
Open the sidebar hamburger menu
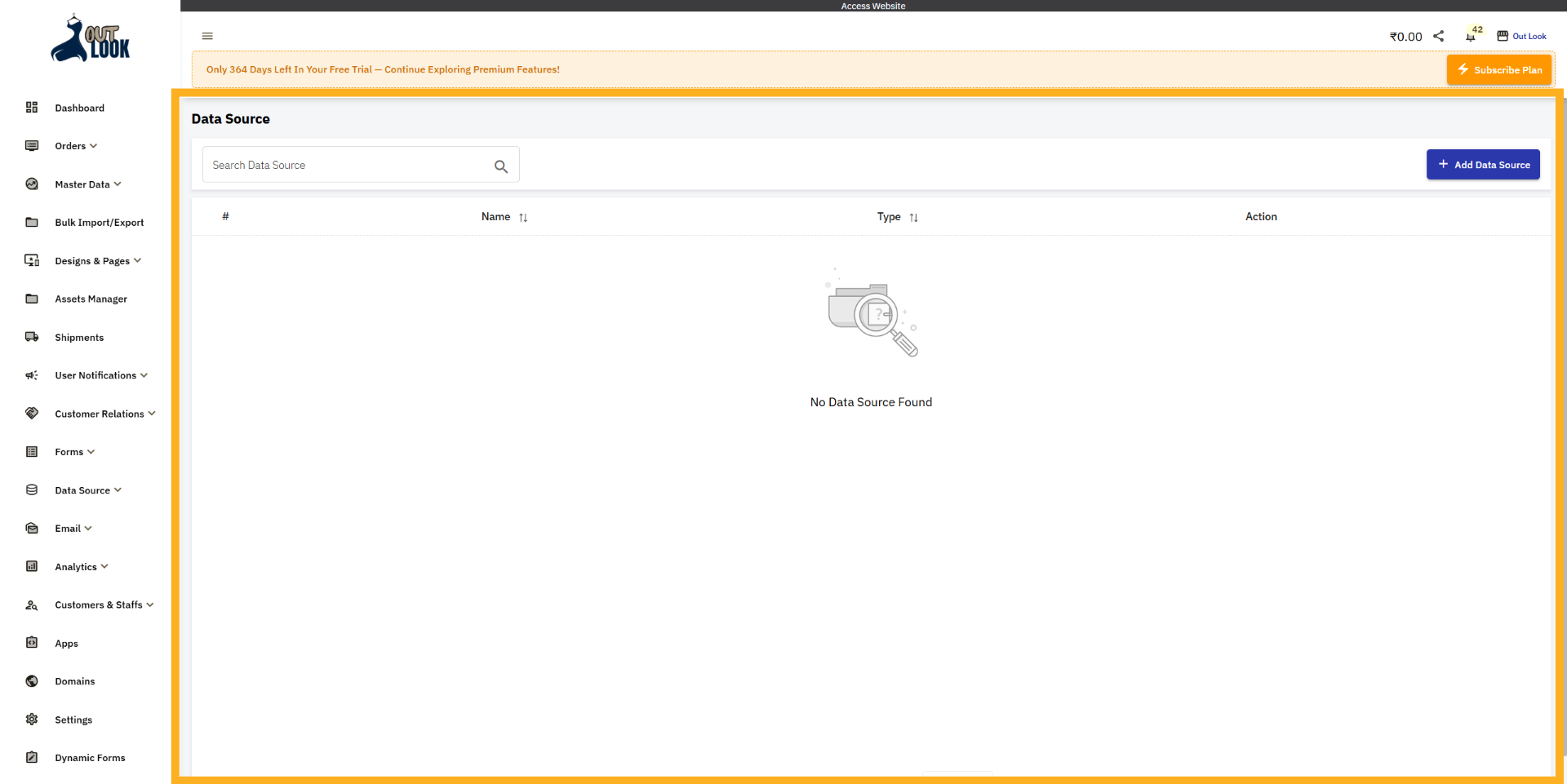(x=206, y=36)
